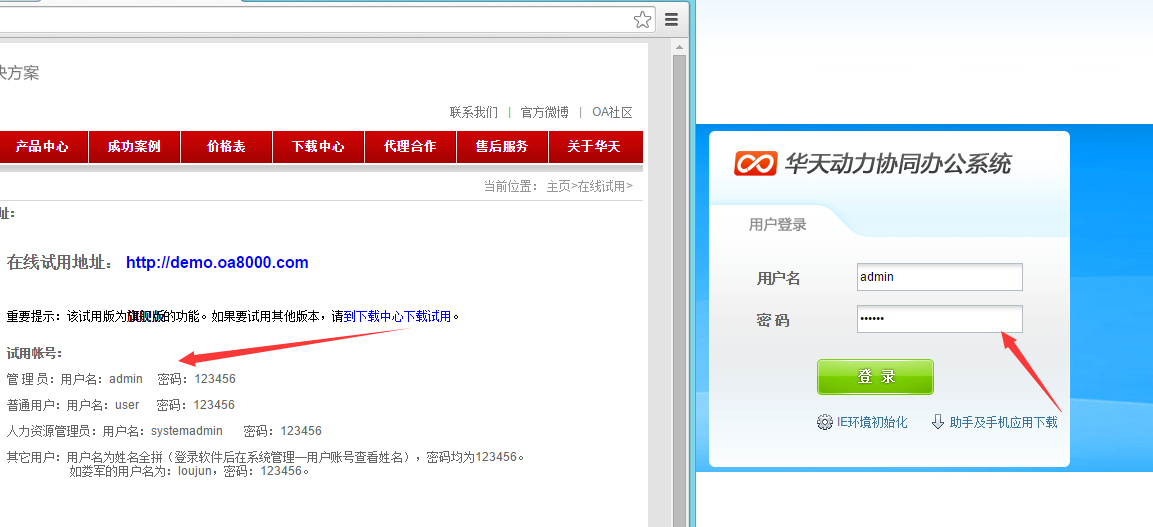Open the 售后服务 menu item
This screenshot has width=1153, height=527.
coord(502,146)
